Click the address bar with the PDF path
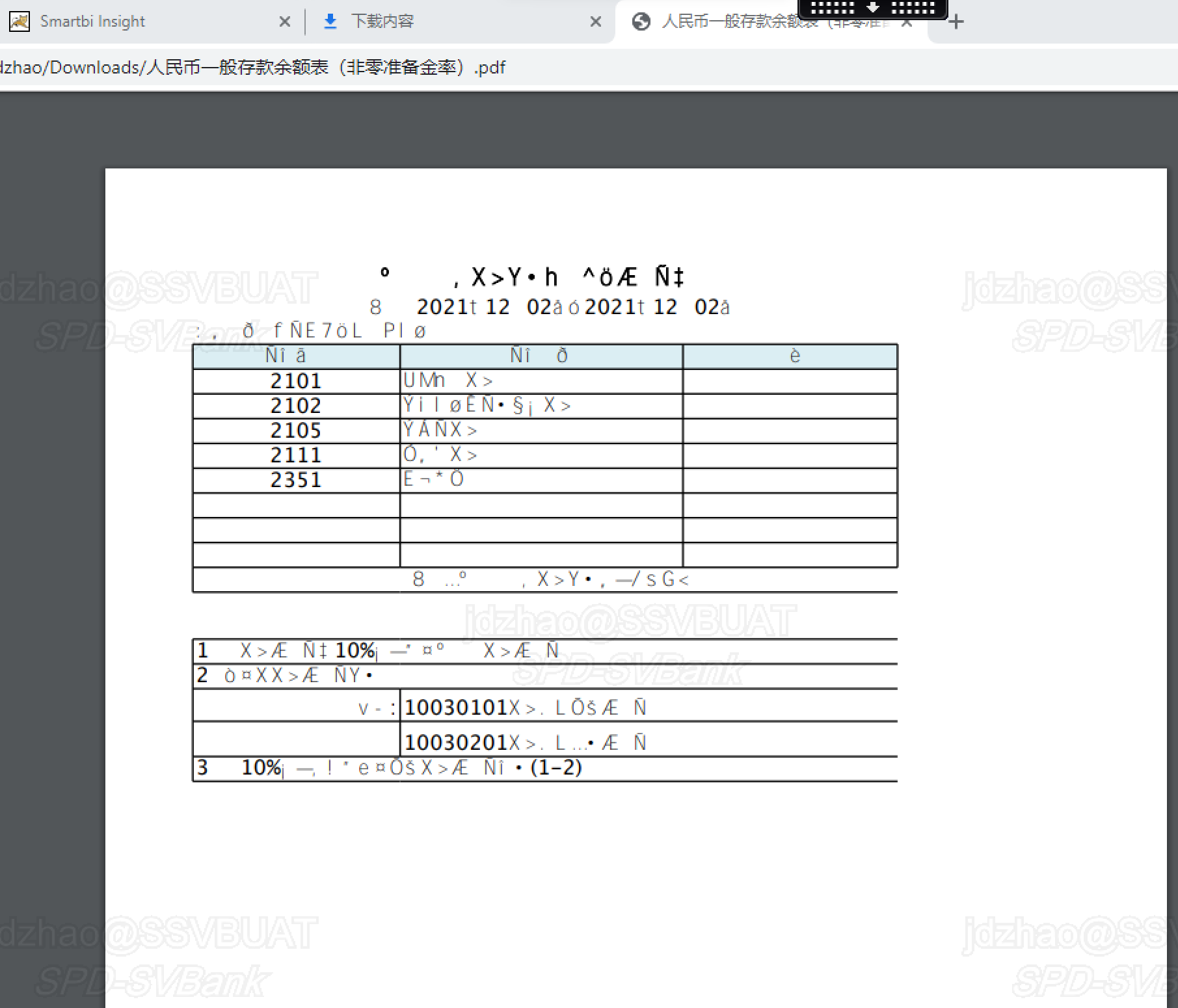The width and height of the screenshot is (1178, 1008). coord(589,67)
